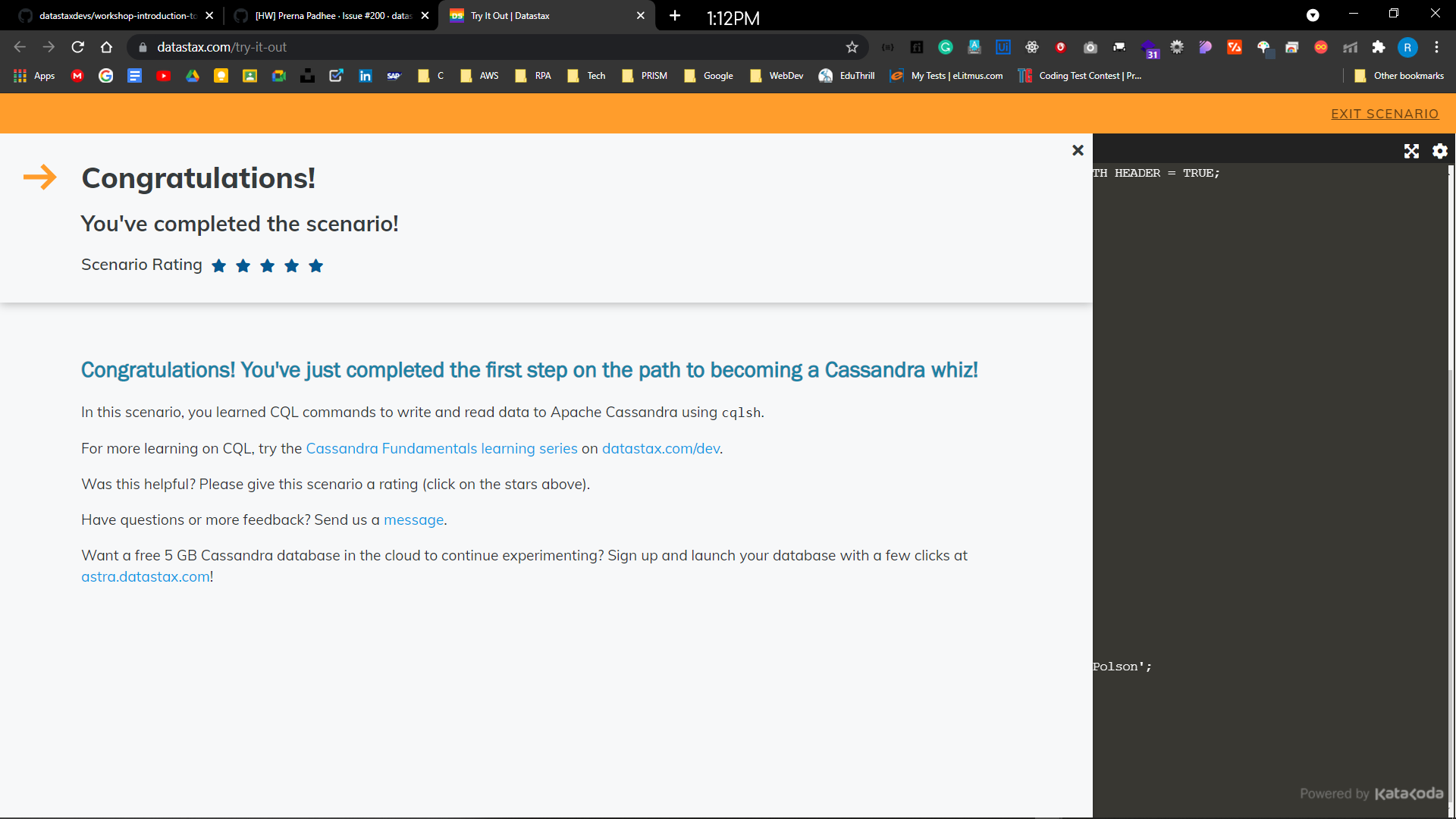Click the address bar URL field

pos(485,47)
